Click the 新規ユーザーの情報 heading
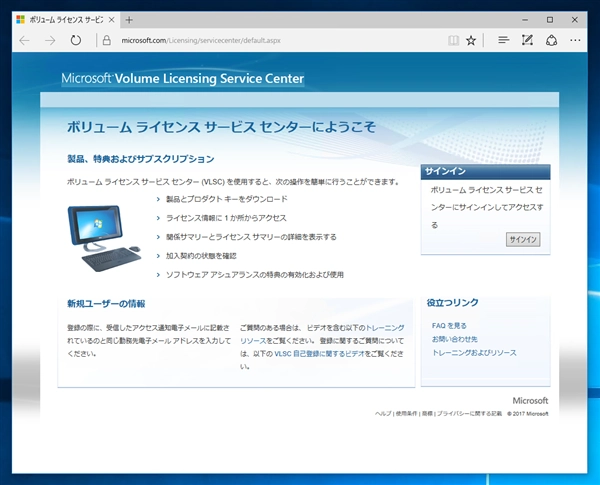 (x=106, y=304)
